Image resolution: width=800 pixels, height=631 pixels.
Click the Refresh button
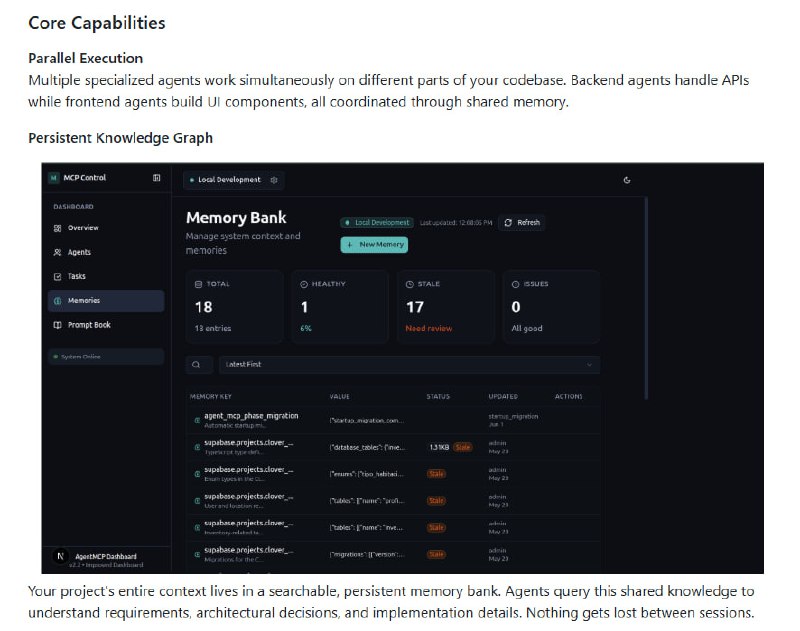click(x=522, y=222)
